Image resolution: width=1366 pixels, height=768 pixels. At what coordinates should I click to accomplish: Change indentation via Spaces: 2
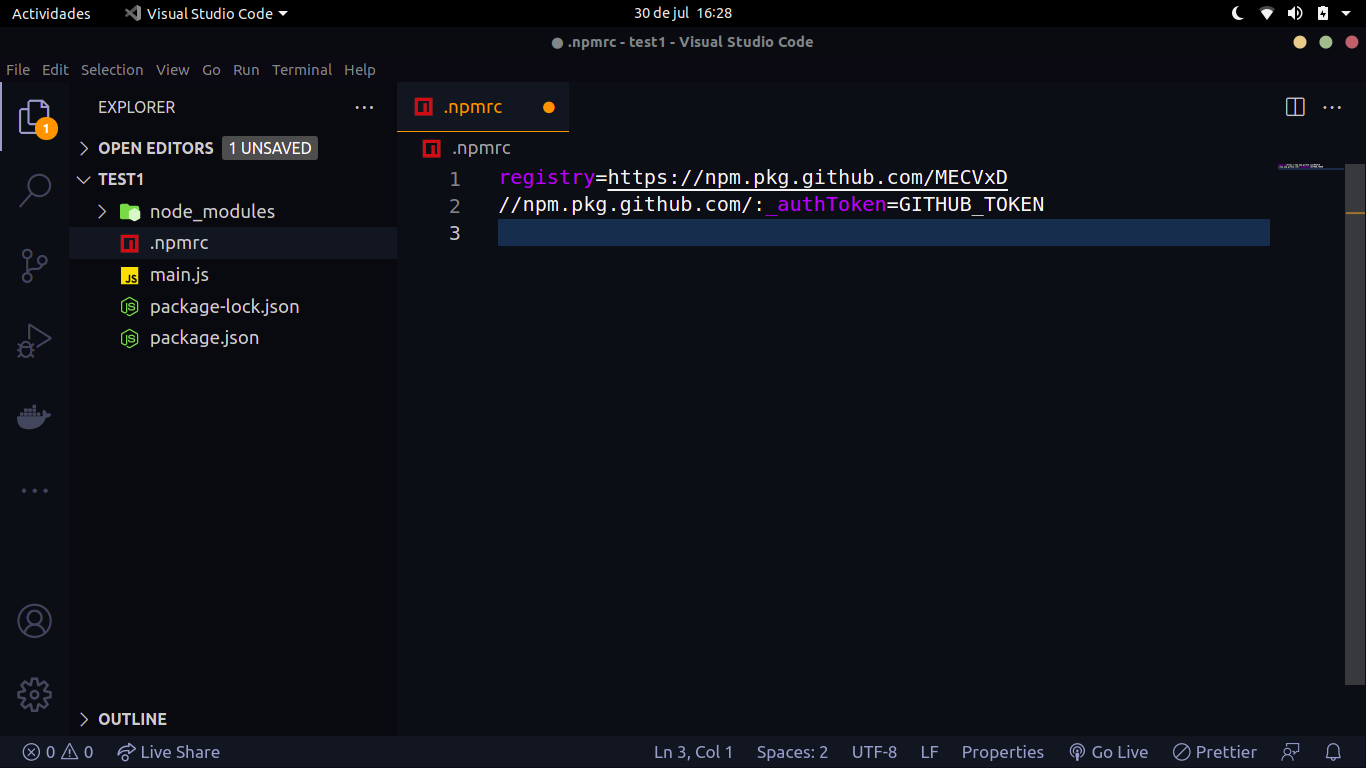coord(792,752)
